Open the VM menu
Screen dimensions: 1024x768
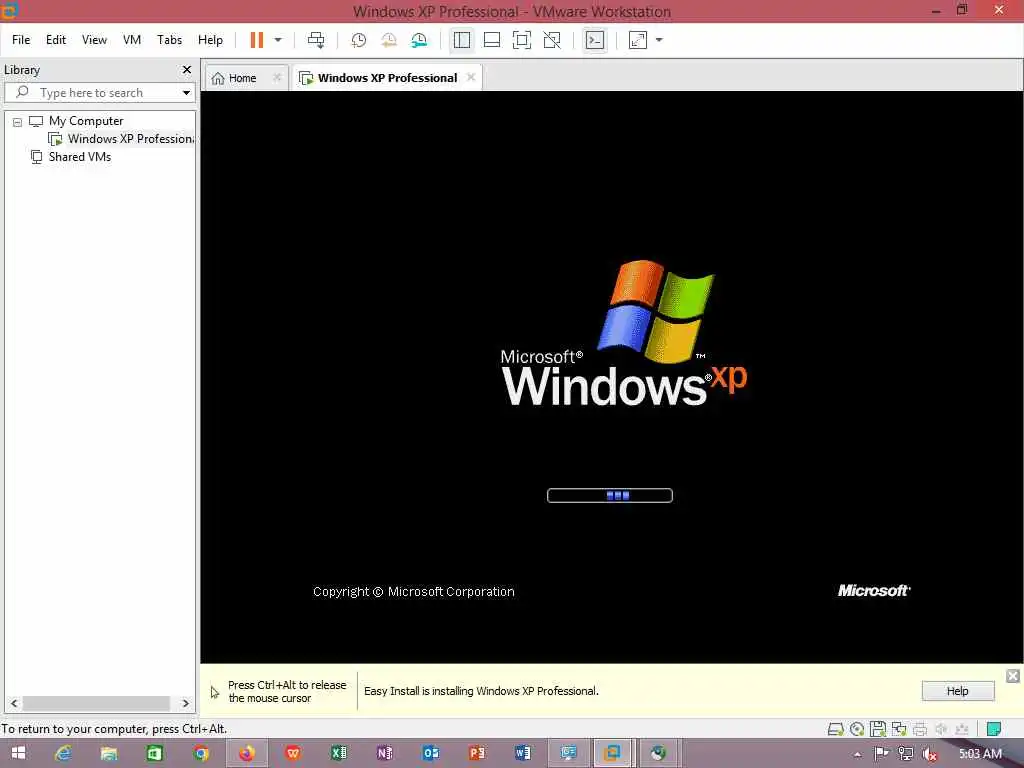(132, 40)
